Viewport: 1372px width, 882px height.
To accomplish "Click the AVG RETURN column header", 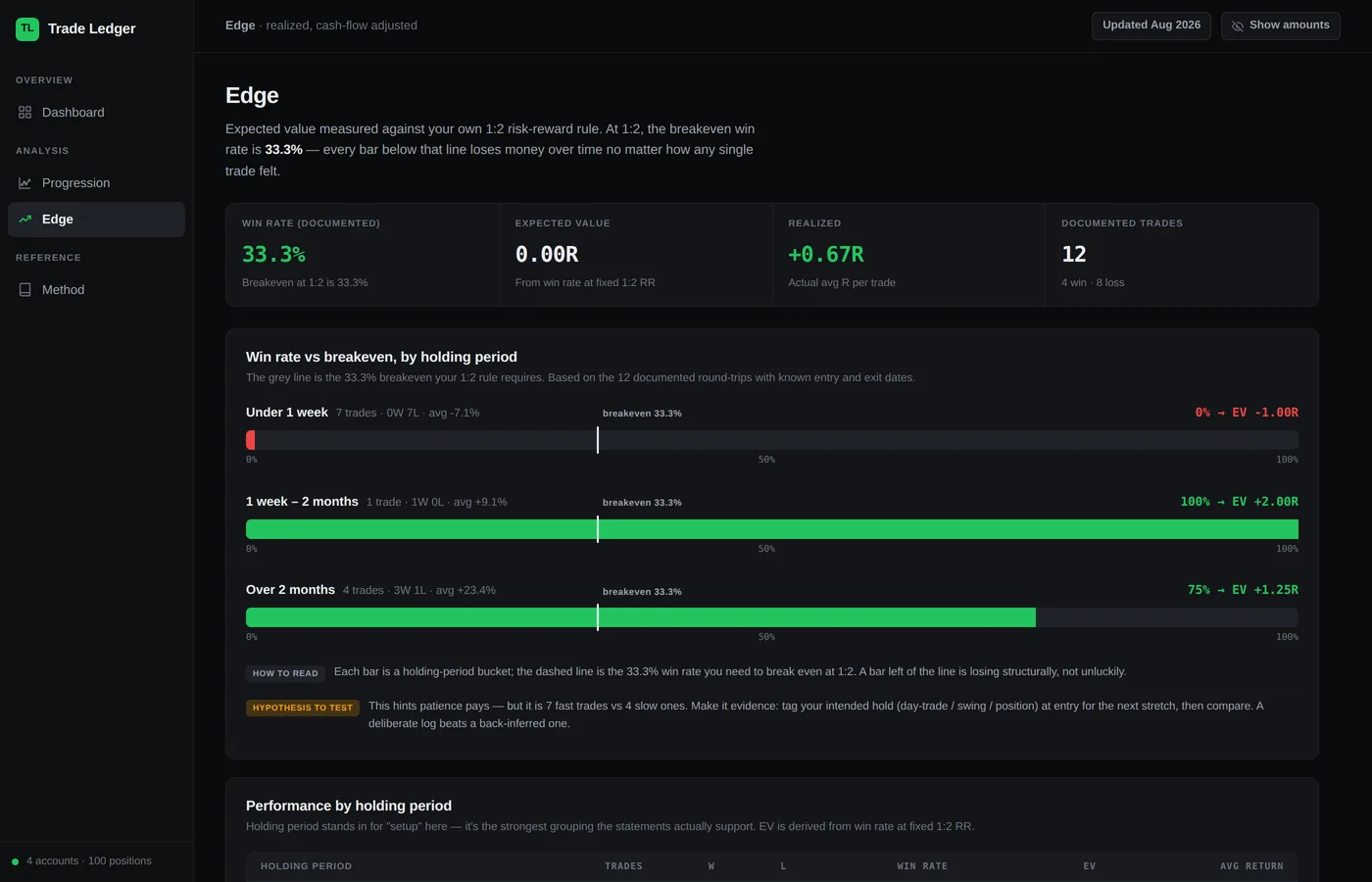I will tap(1251, 866).
